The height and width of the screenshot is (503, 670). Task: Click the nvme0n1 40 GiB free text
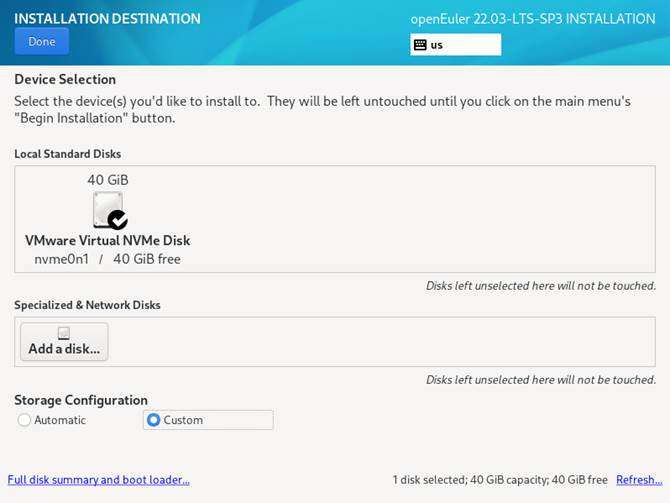click(x=107, y=259)
